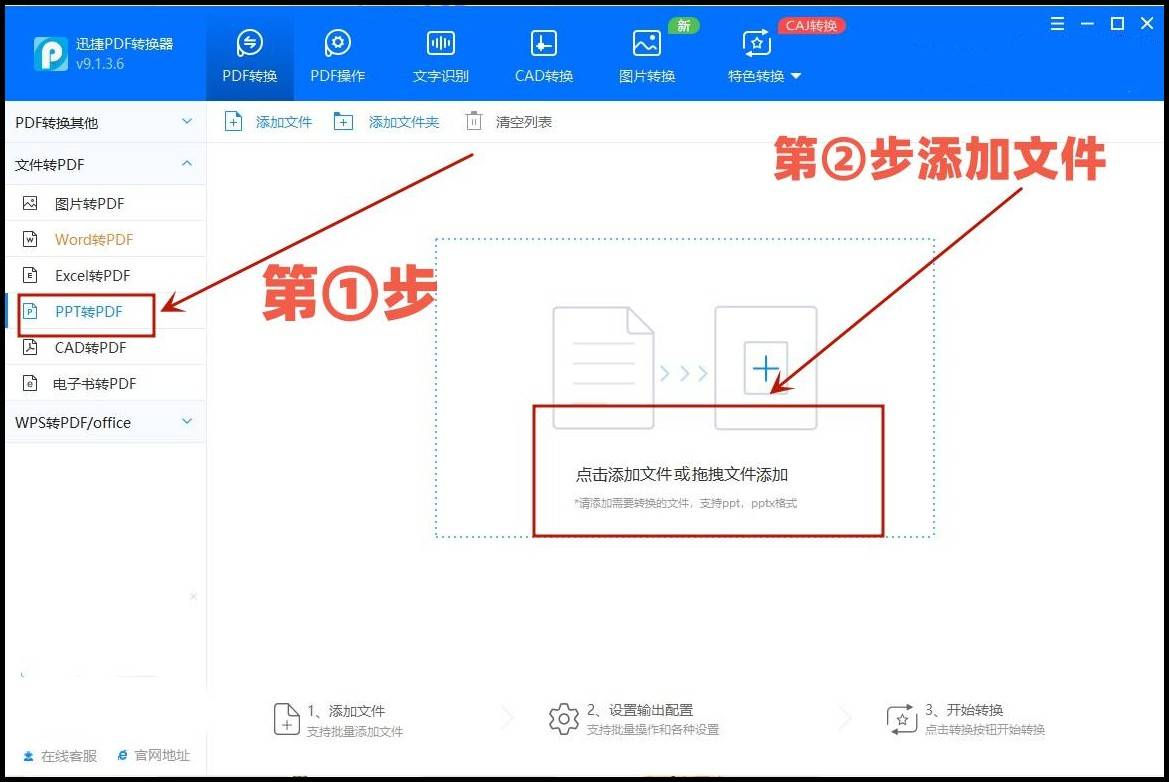Image resolution: width=1169 pixels, height=782 pixels.
Task: Click the 1、添加文件 step label
Action: (346, 711)
